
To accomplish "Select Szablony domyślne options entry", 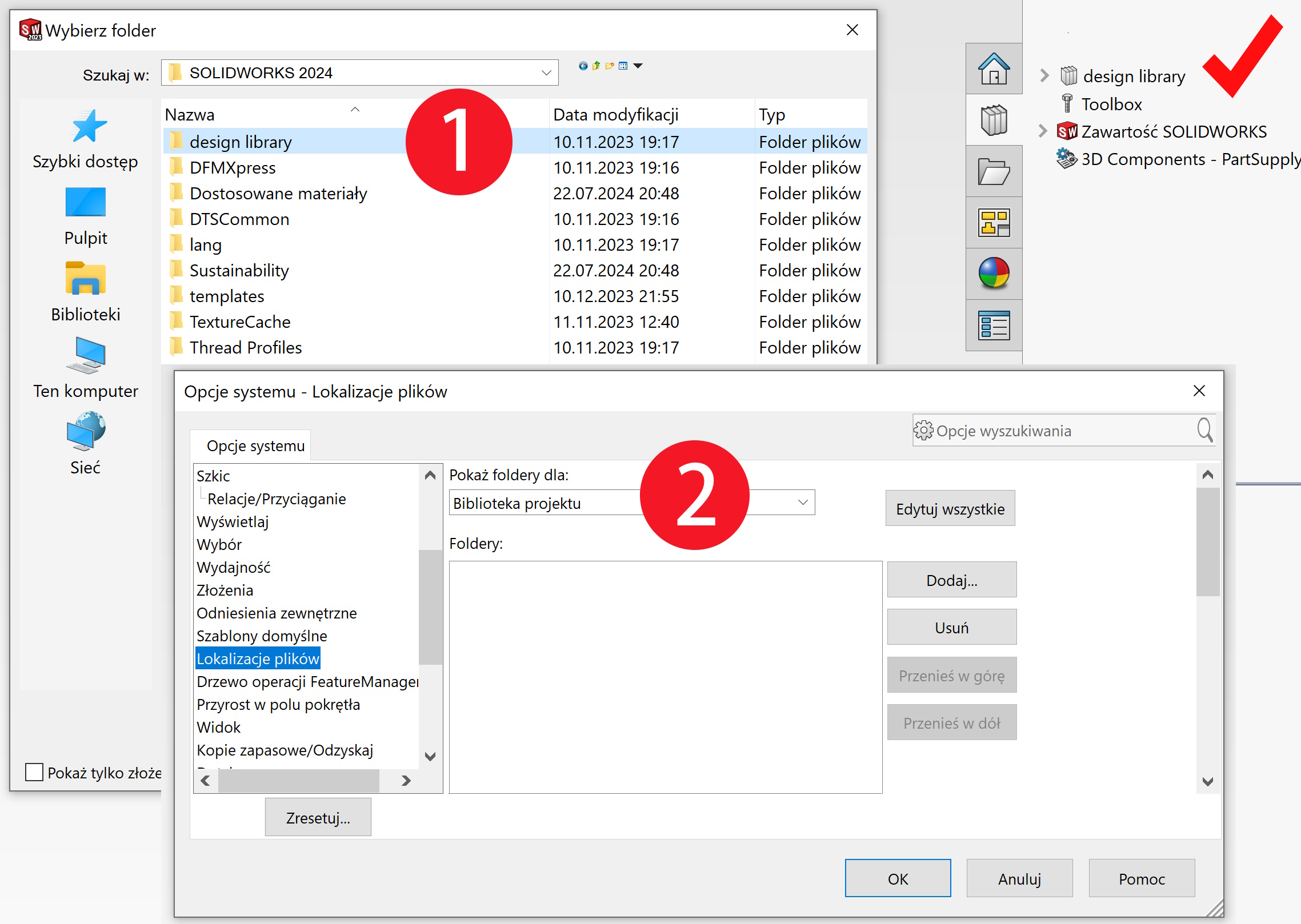I will (x=262, y=636).
